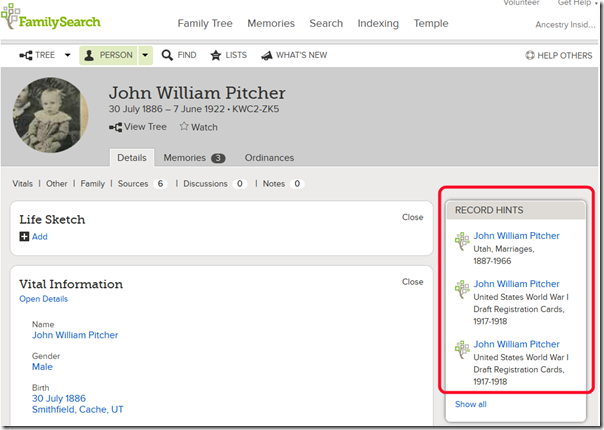Click John William Pitcher's portrait photo
This screenshot has width=604, height=430.
click(50, 115)
